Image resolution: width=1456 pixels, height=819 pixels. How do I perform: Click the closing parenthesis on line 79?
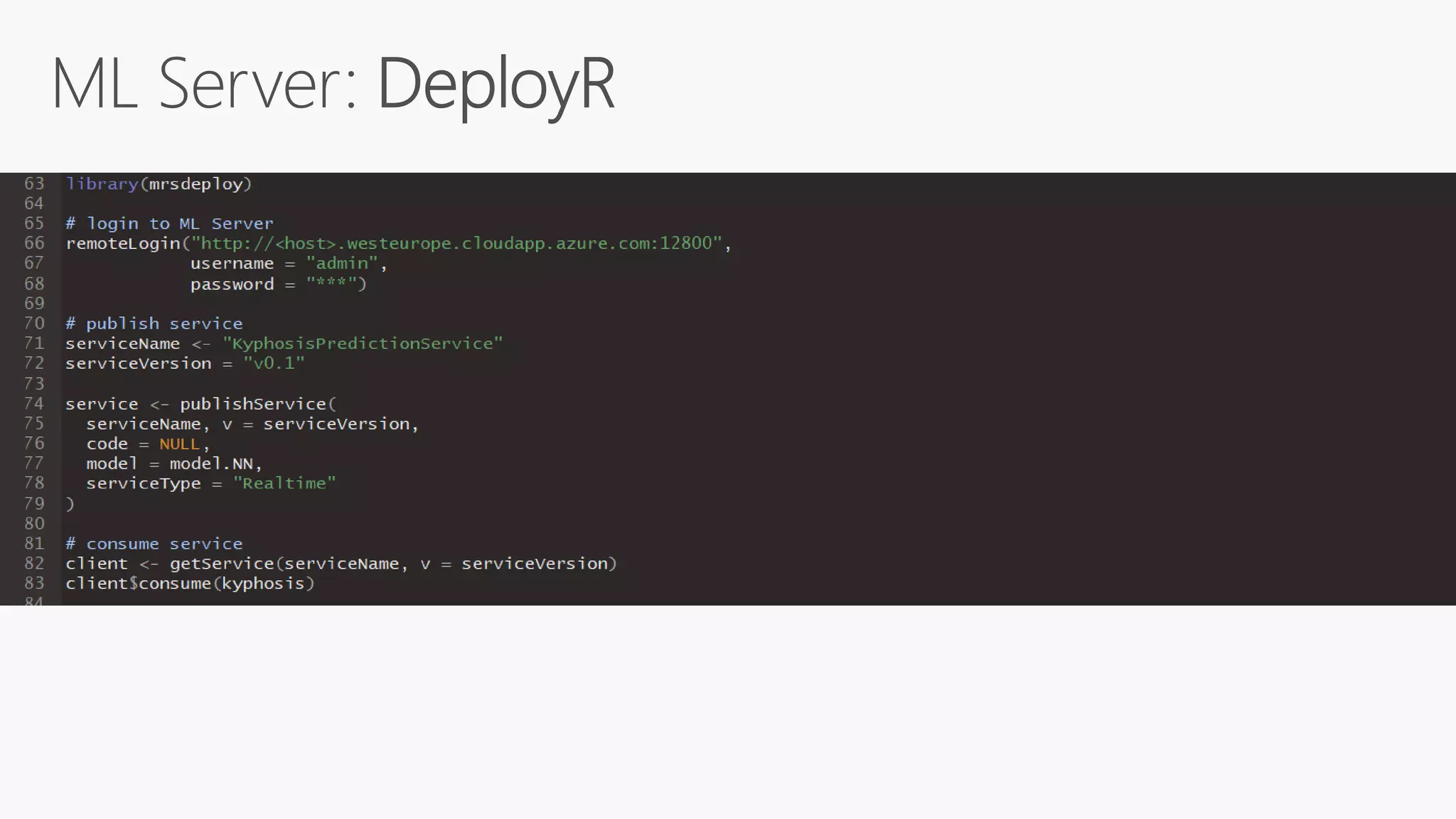point(70,504)
